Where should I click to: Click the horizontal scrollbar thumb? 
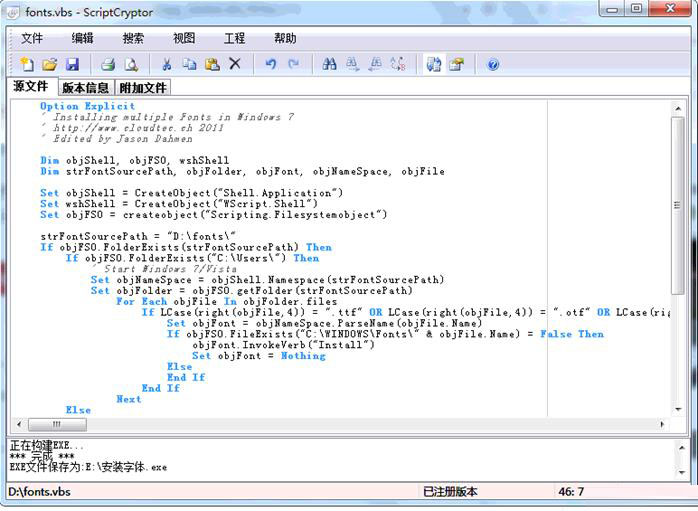pyautogui.click(x=57, y=425)
